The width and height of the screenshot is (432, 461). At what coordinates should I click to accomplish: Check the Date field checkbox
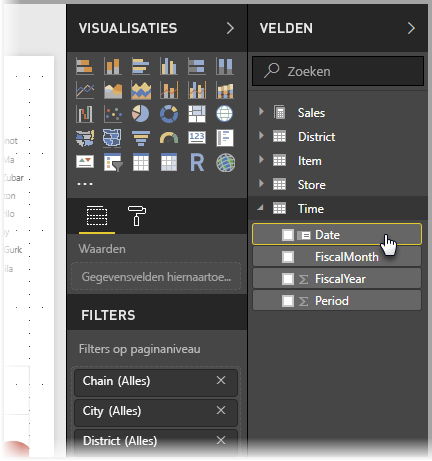coord(288,235)
